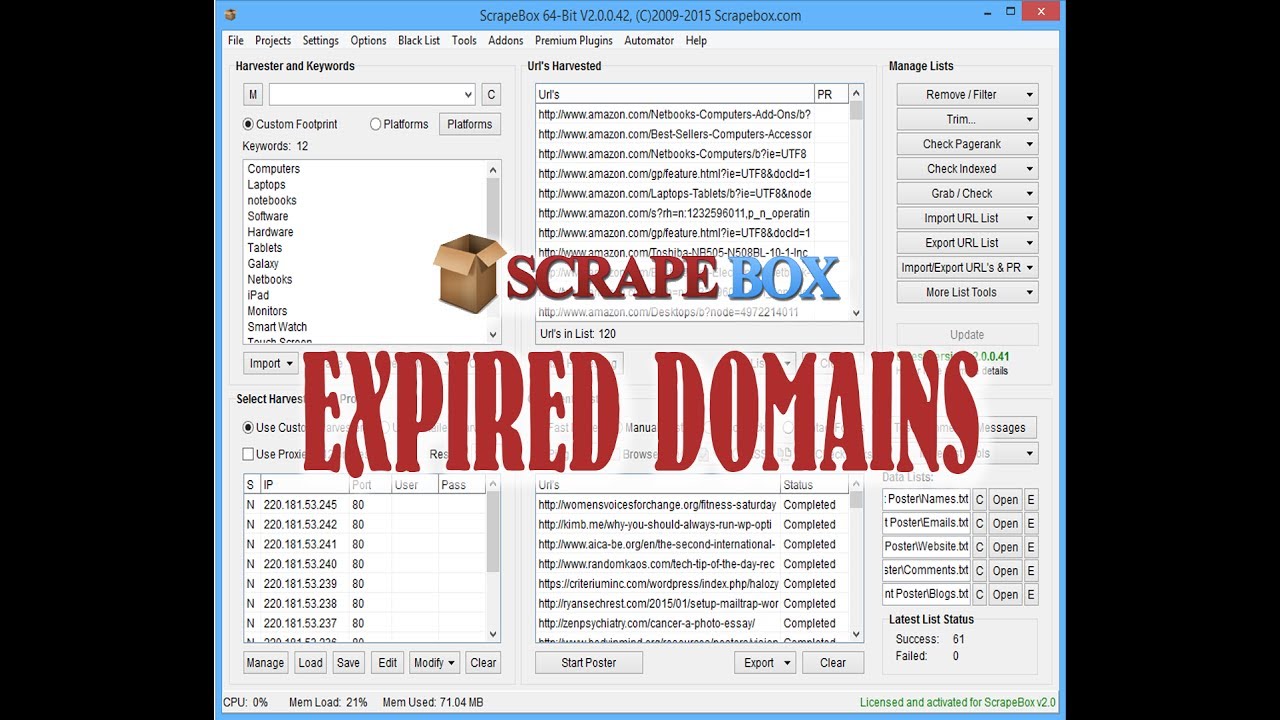Click the proxy list vertical scrollbar
This screenshot has width=1280, height=720.
(493, 559)
